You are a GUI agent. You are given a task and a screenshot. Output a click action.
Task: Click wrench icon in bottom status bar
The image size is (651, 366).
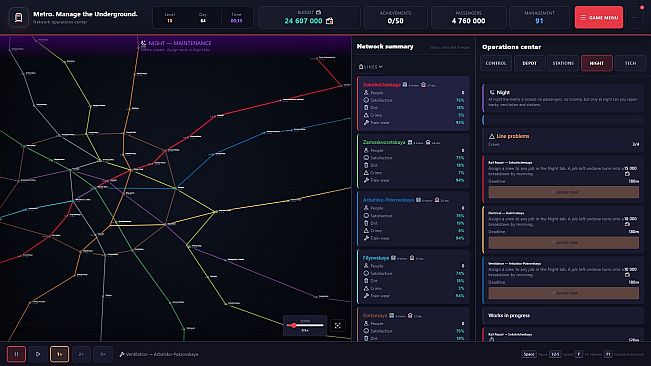(x=122, y=354)
